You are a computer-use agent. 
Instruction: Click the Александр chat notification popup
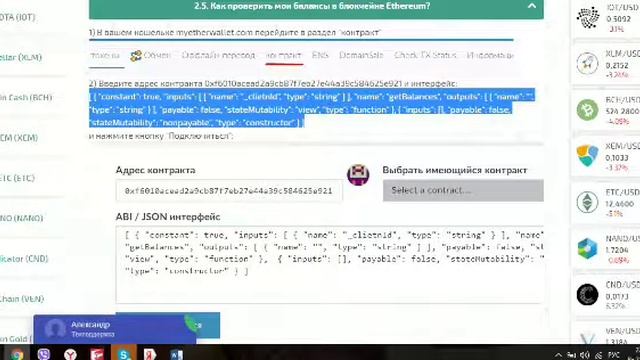click(x=115, y=329)
